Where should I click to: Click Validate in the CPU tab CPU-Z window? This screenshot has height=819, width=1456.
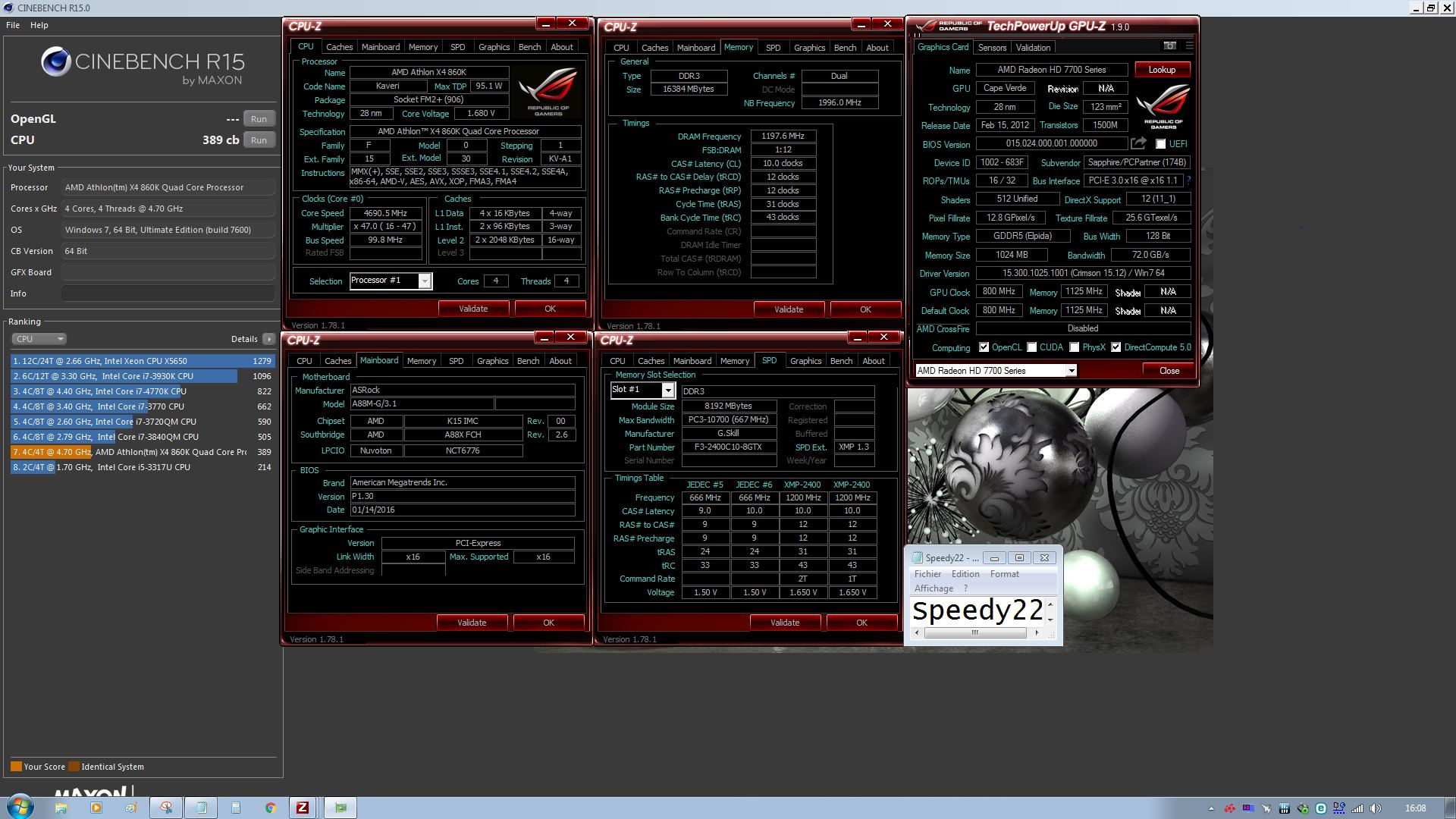click(473, 309)
